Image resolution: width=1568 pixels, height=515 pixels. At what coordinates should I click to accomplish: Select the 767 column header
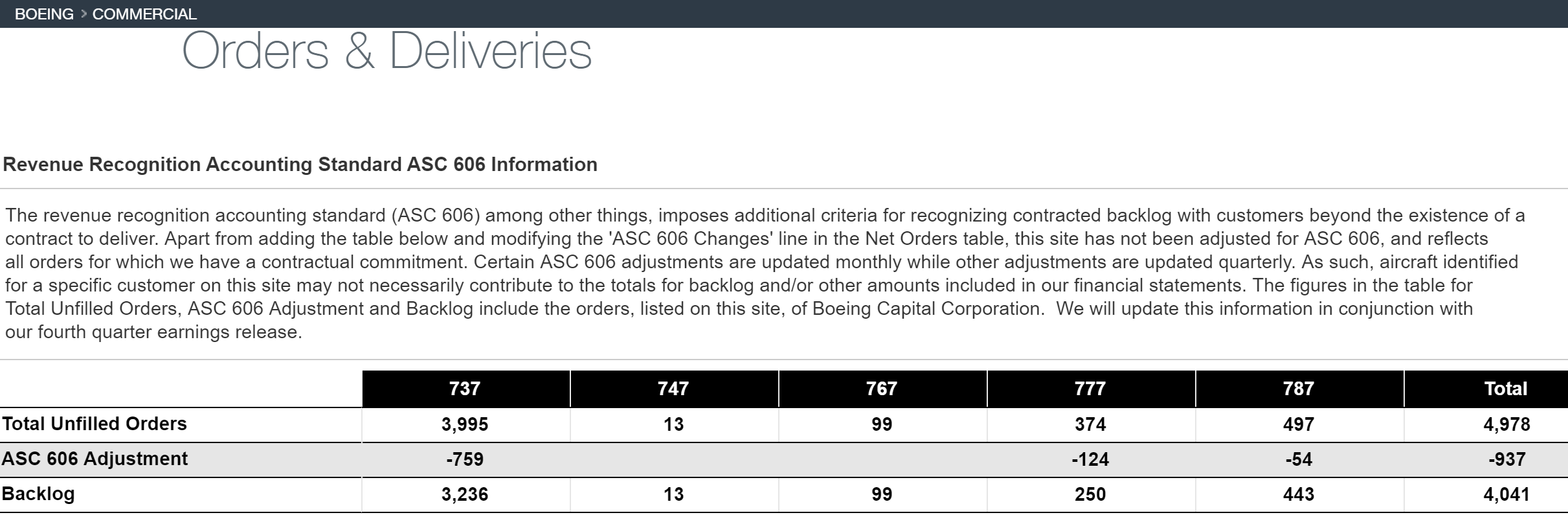click(x=882, y=389)
